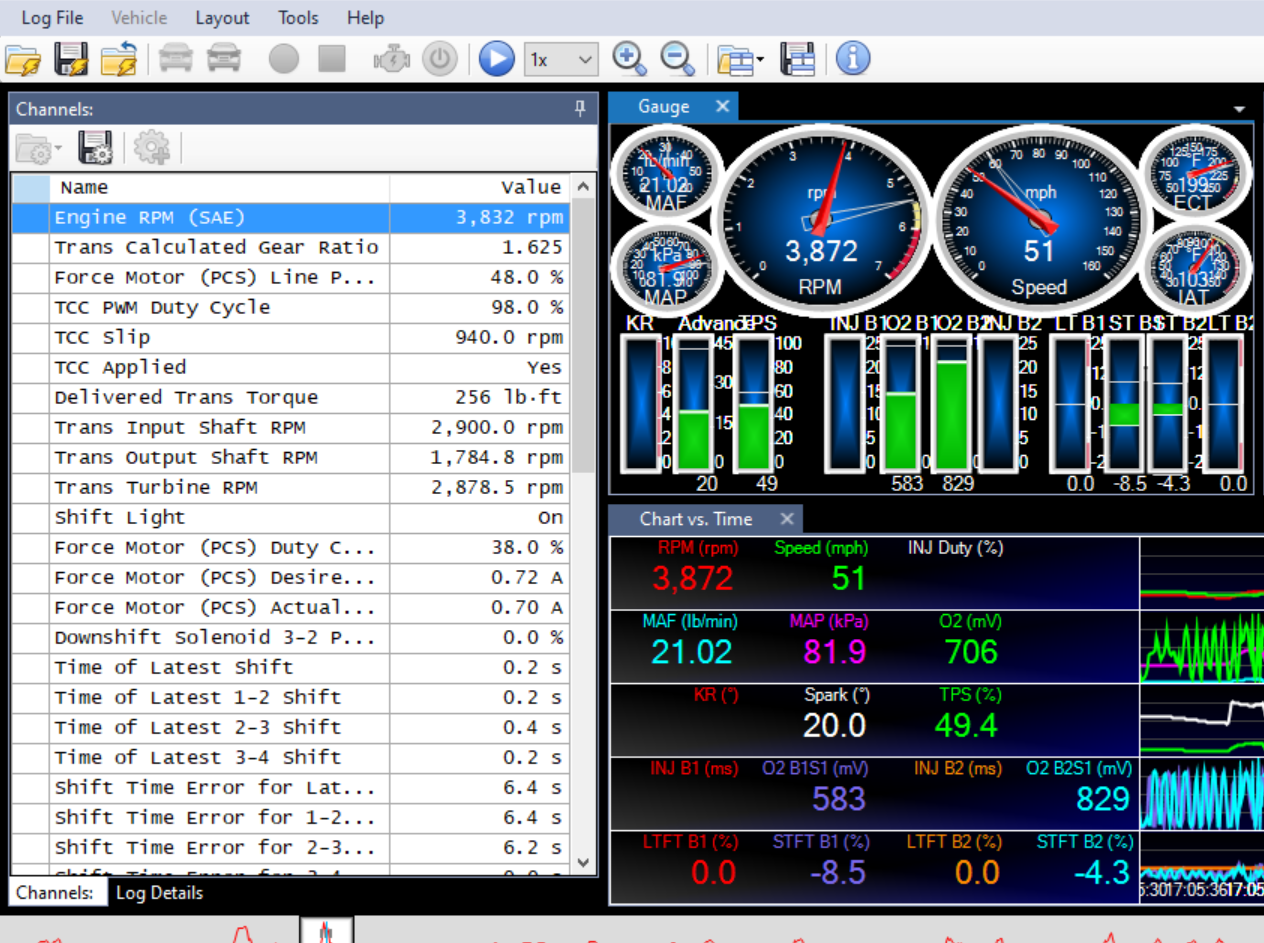View log file information

tap(851, 58)
